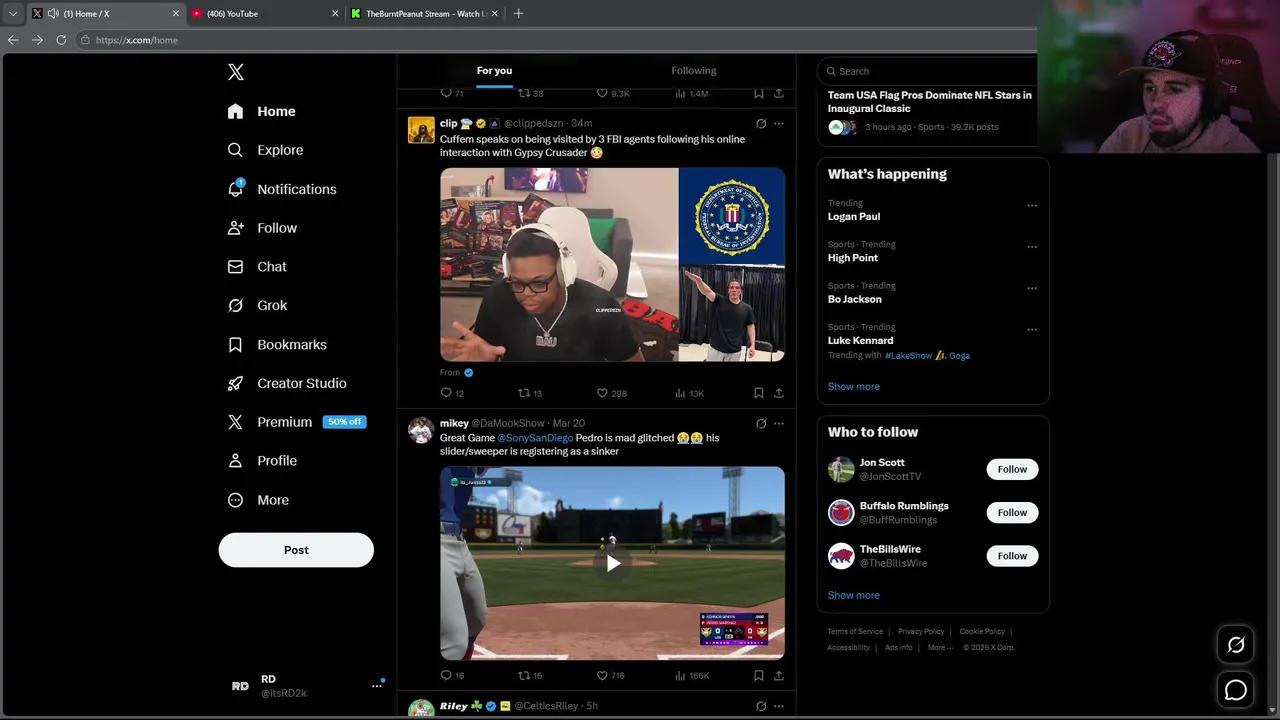Bookmark the partially visible top post

[x=759, y=93]
